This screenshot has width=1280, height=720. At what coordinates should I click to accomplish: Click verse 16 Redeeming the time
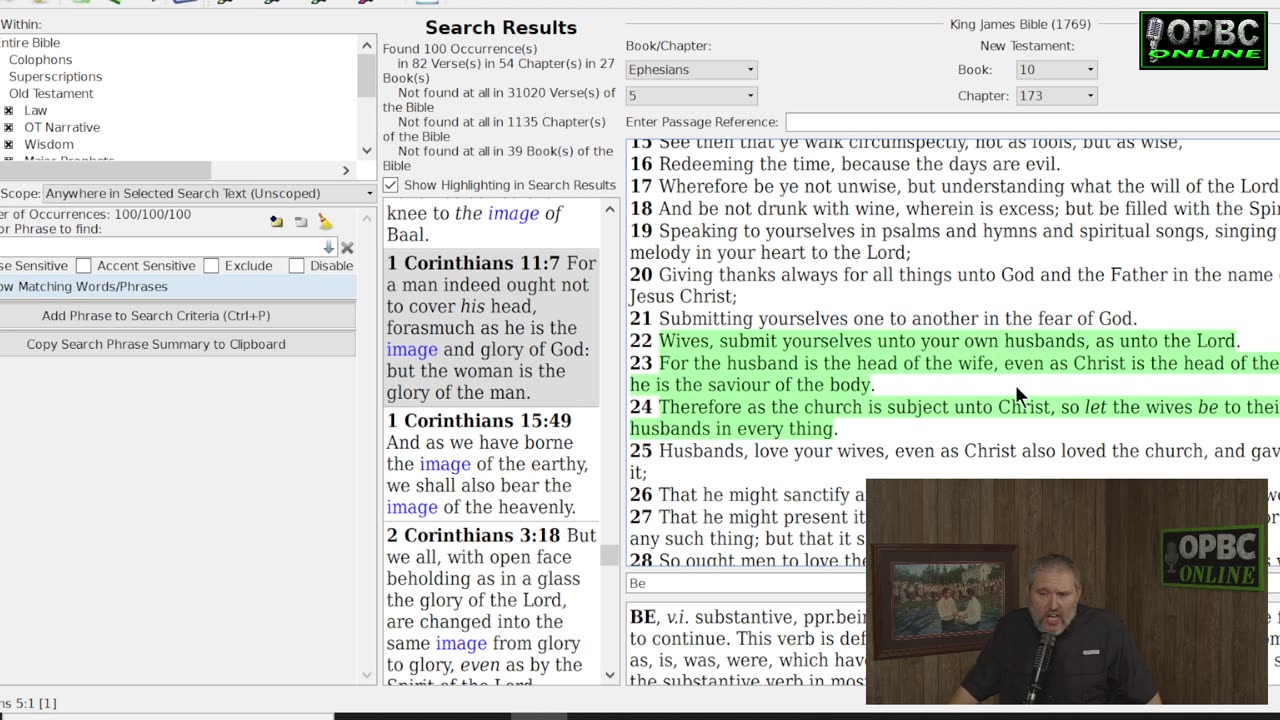coord(845,164)
